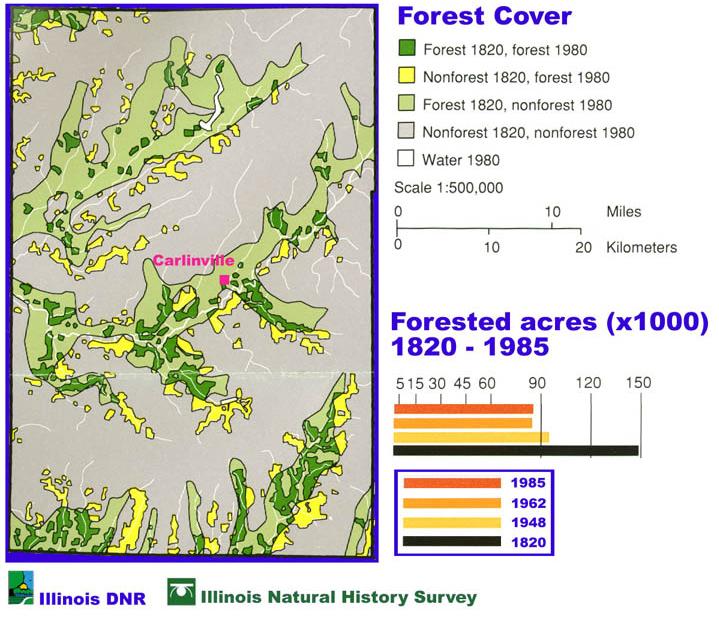
Task: Click the yellow nonforest 1820 legend swatch
Action: 406,76
